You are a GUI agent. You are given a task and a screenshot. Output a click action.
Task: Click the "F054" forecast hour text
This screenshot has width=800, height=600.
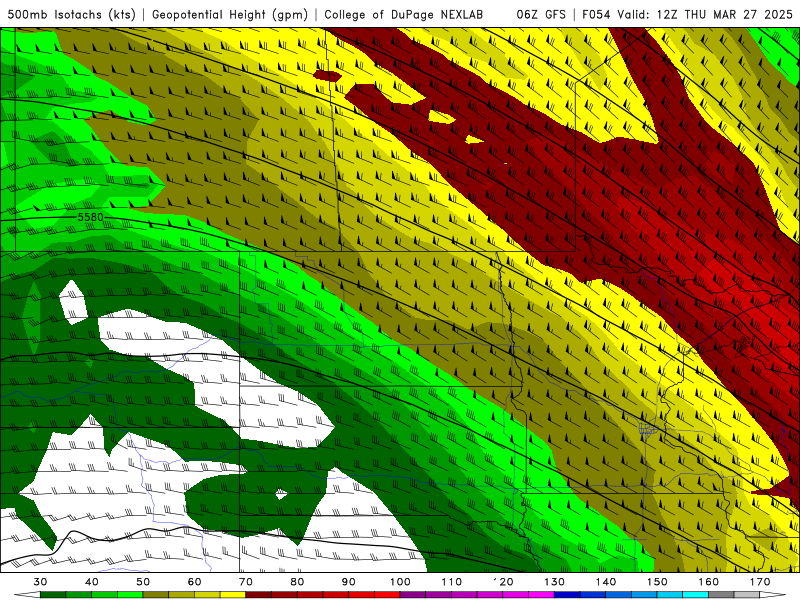coord(596,14)
